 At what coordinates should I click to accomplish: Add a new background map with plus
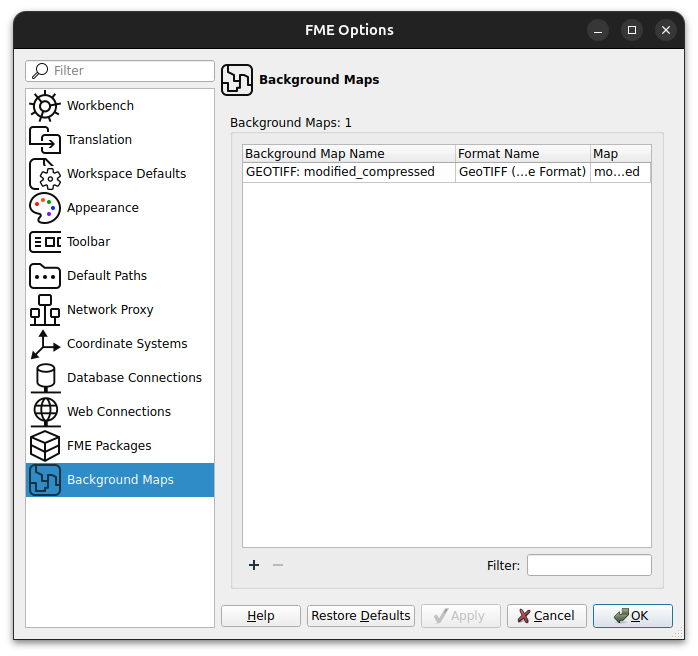254,565
